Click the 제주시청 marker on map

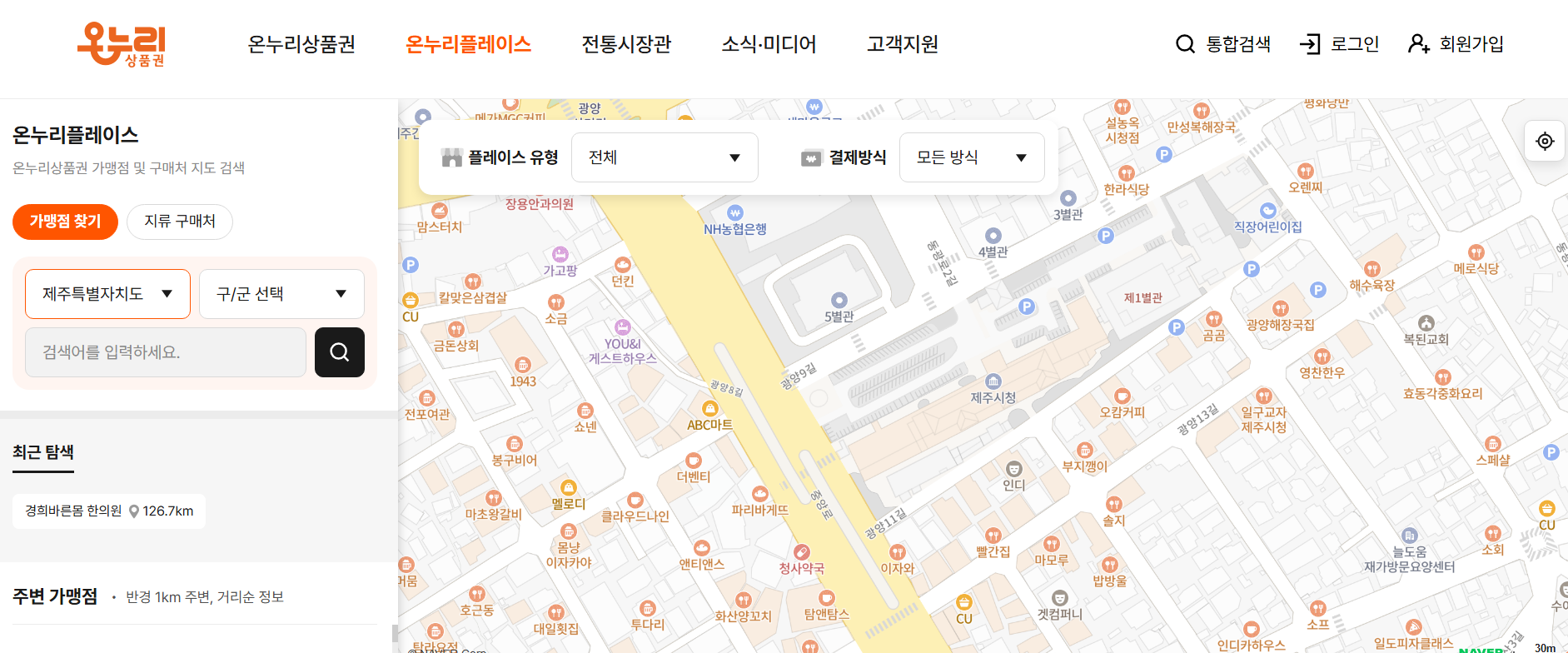[x=993, y=382]
